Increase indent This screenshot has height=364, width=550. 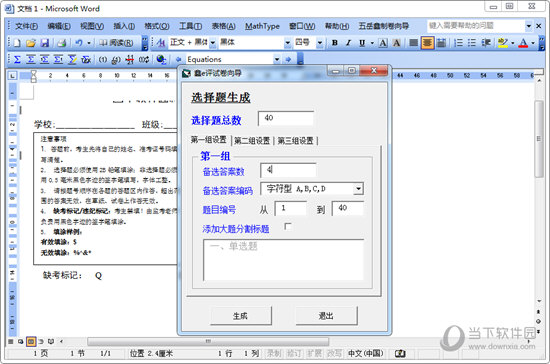coord(486,43)
